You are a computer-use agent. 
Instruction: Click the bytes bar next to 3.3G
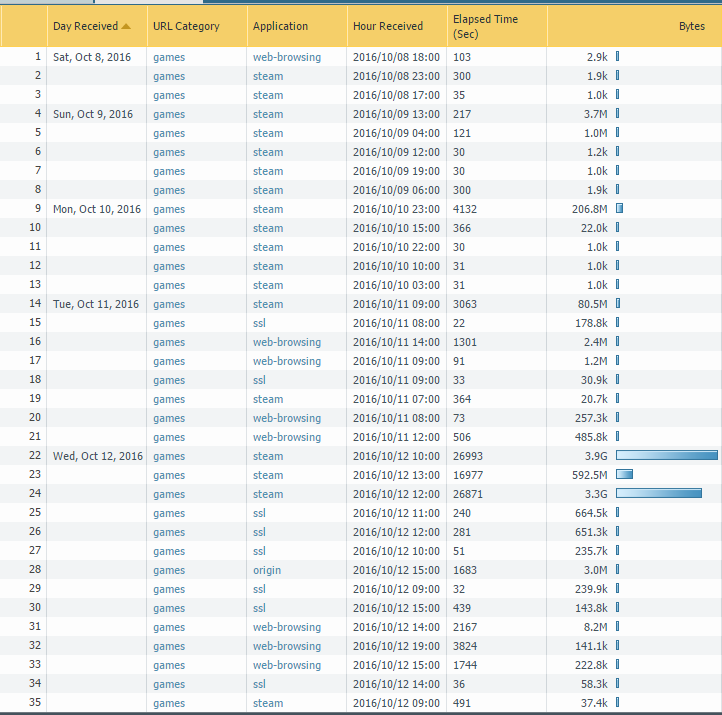tap(658, 494)
